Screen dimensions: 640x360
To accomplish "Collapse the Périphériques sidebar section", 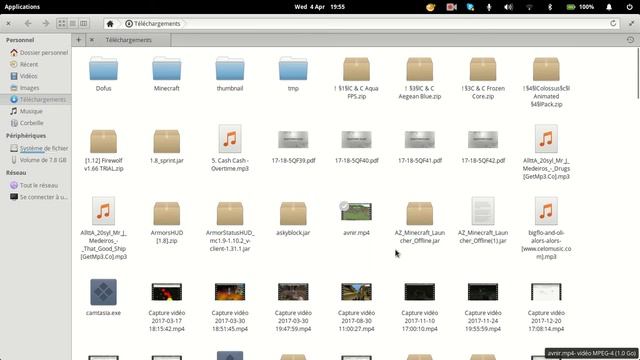I will click(26, 136).
